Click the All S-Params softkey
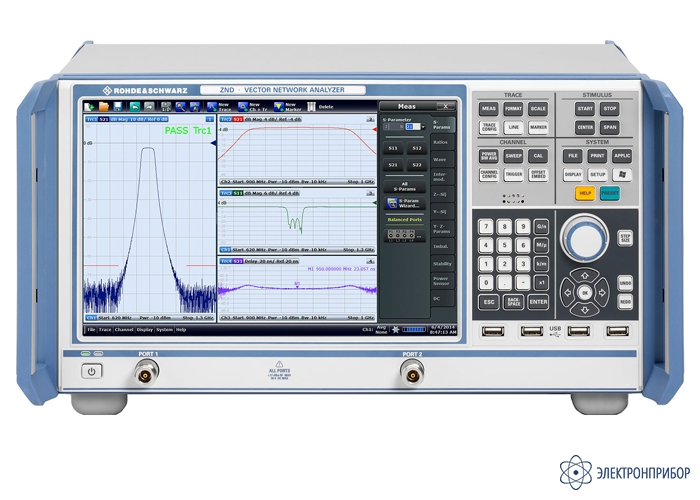700x500 pixels. click(404, 186)
